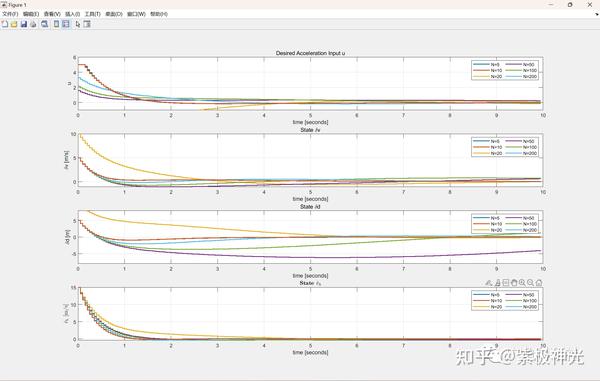Select the 'Desired Acceleration Input u' plot title

[310, 53]
